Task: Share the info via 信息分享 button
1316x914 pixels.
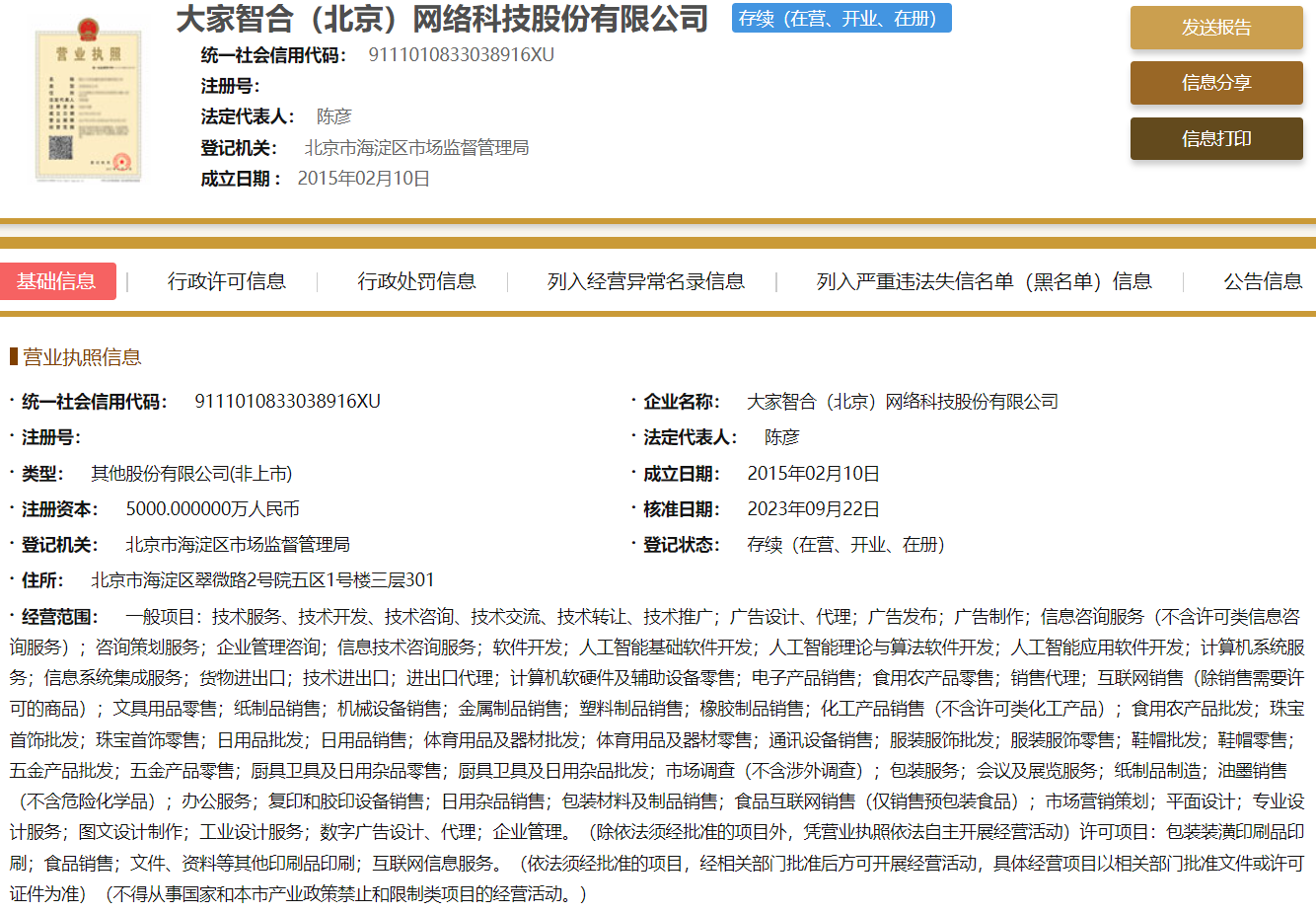Action: [x=1216, y=83]
